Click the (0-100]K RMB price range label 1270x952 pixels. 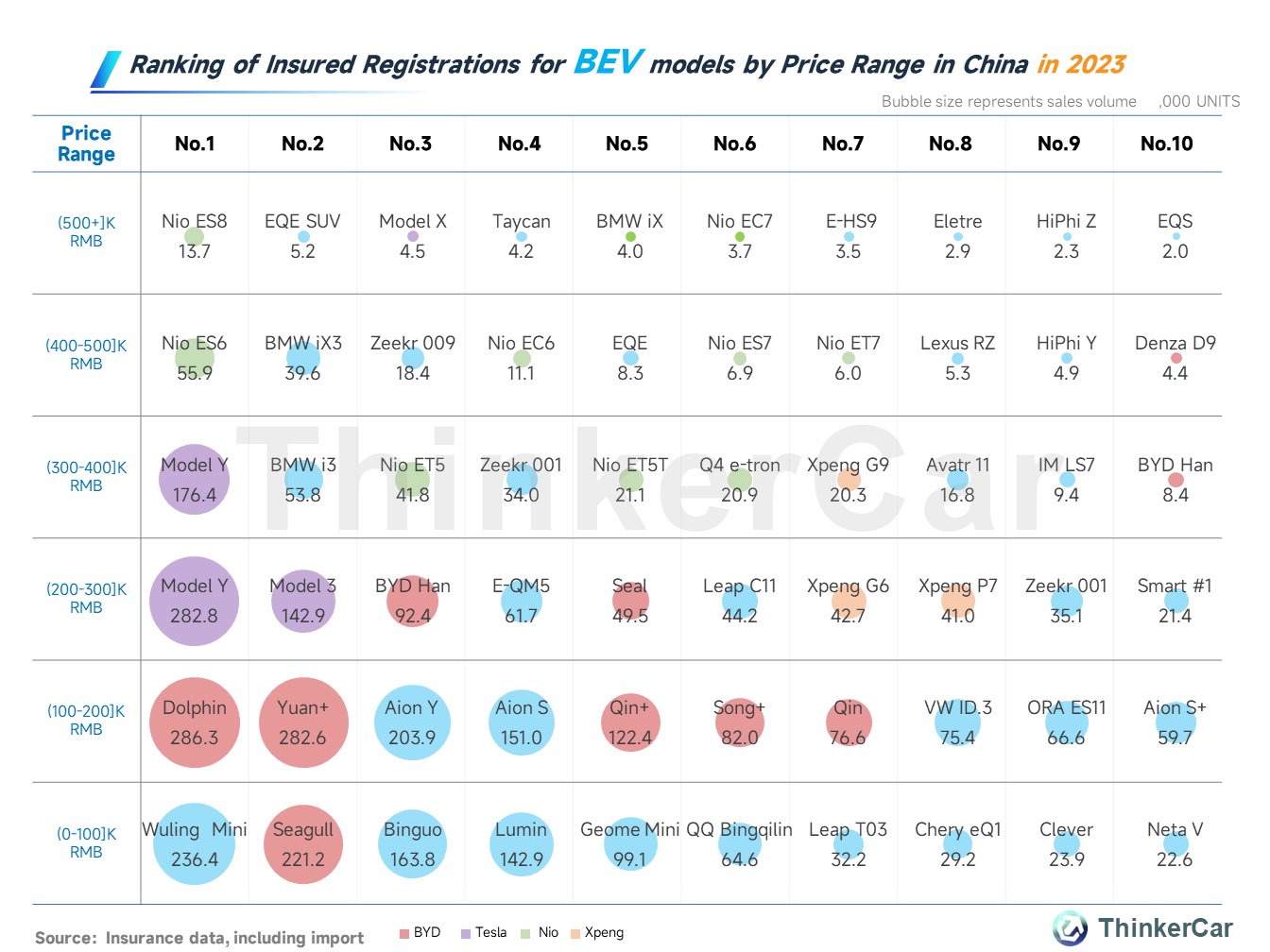[x=86, y=842]
